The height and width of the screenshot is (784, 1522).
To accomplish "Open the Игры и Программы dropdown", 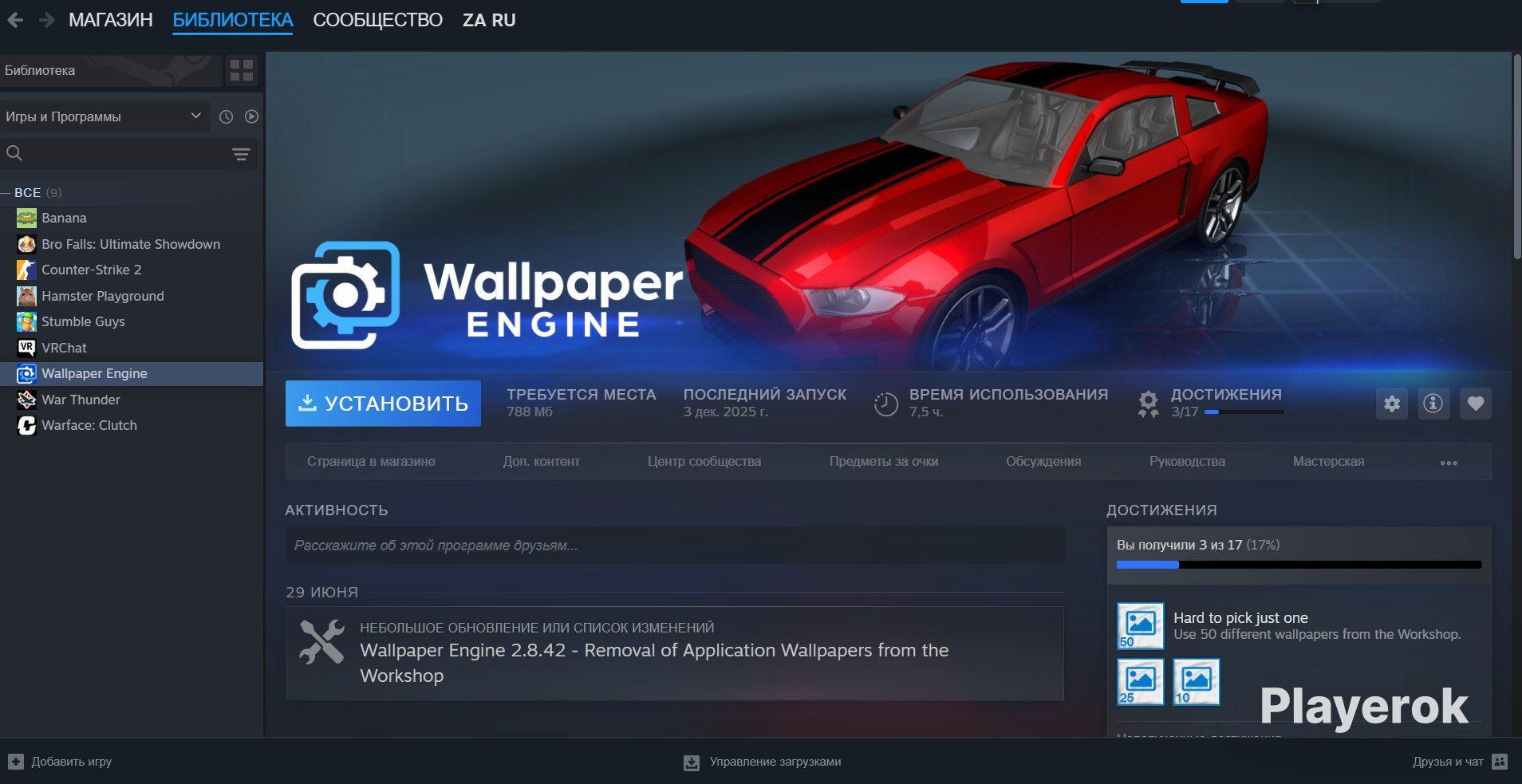I will (104, 116).
